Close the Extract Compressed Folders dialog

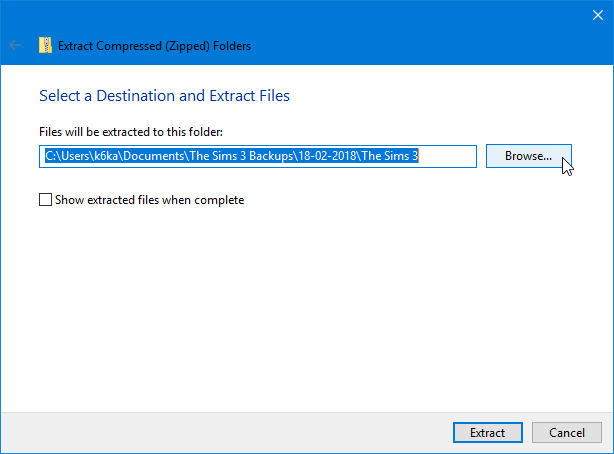(594, 12)
